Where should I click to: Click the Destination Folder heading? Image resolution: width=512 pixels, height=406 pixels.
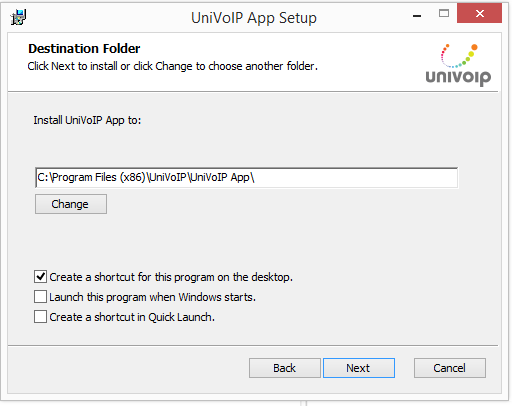pyautogui.click(x=84, y=49)
